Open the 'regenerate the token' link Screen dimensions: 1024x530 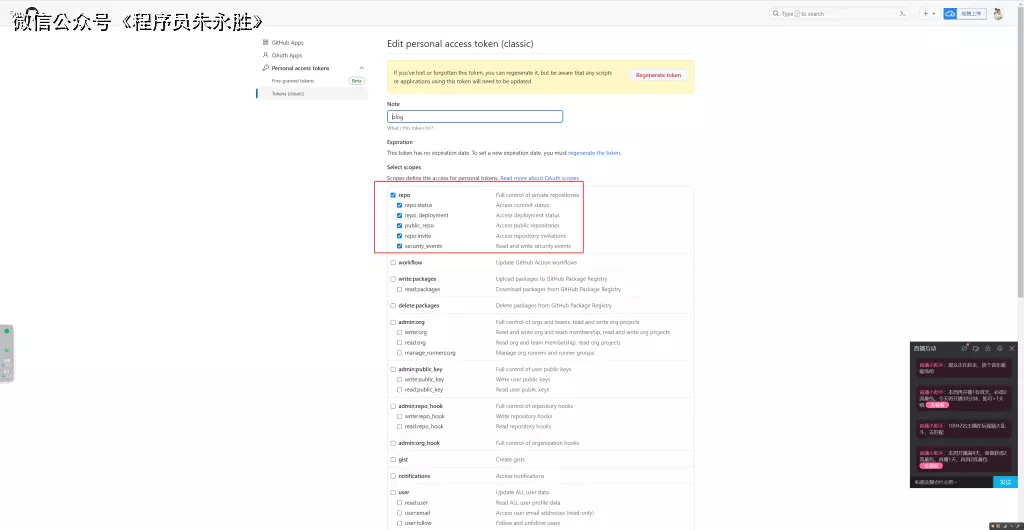tap(594, 153)
